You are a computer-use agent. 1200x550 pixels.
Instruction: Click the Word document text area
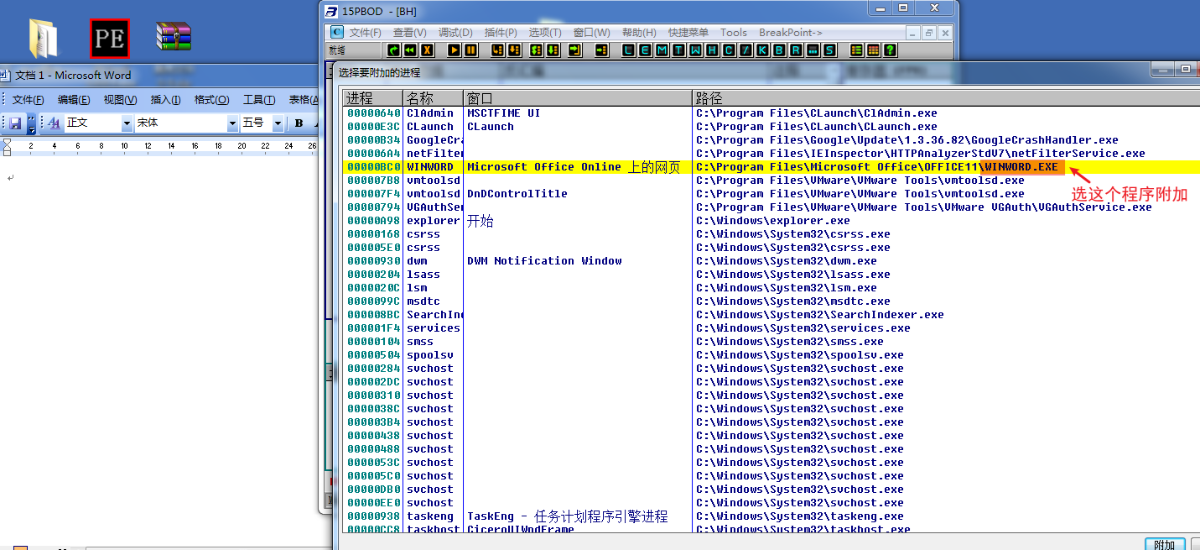pyautogui.click(x=160, y=350)
